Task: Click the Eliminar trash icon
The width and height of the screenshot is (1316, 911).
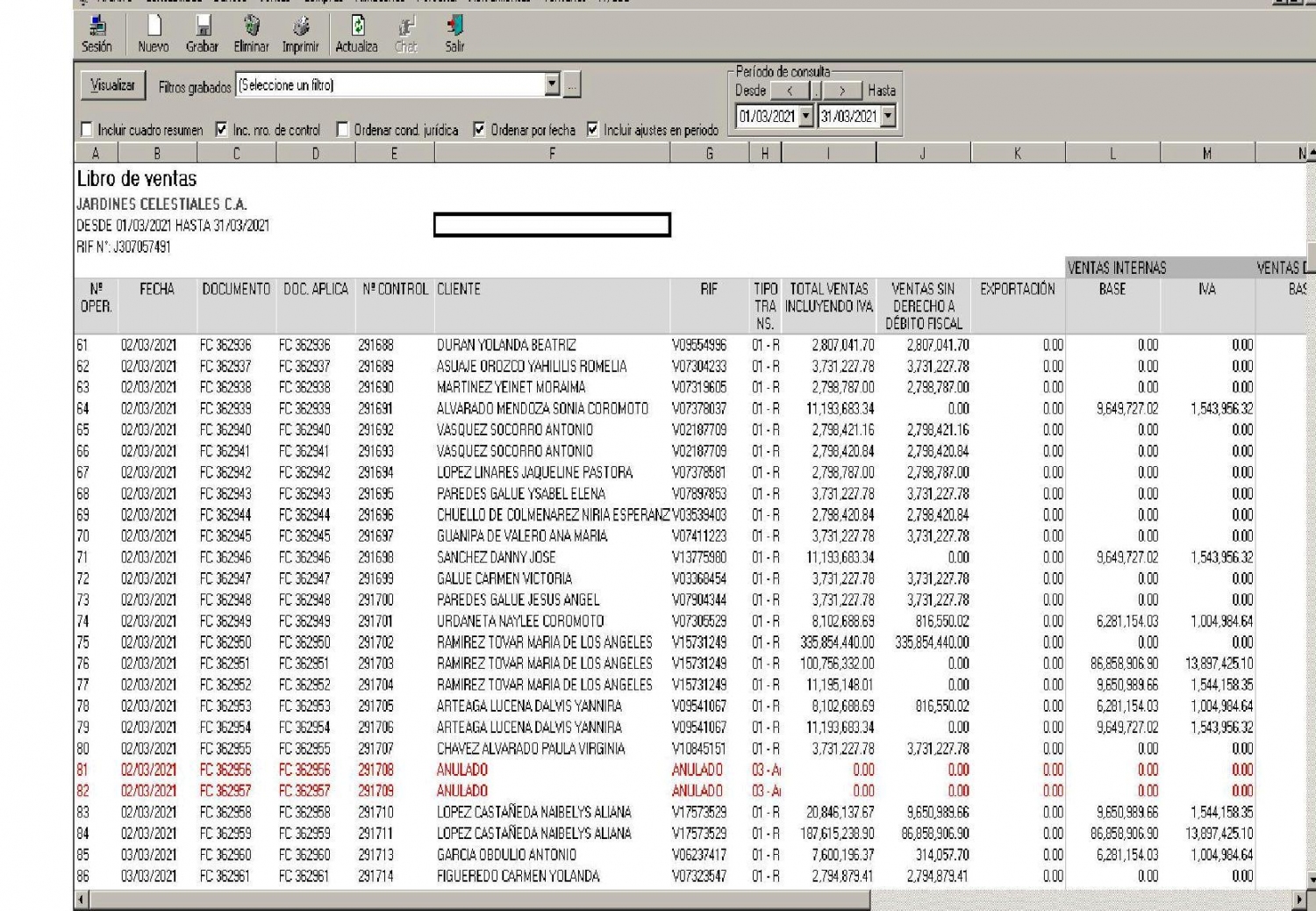Action: [251, 34]
